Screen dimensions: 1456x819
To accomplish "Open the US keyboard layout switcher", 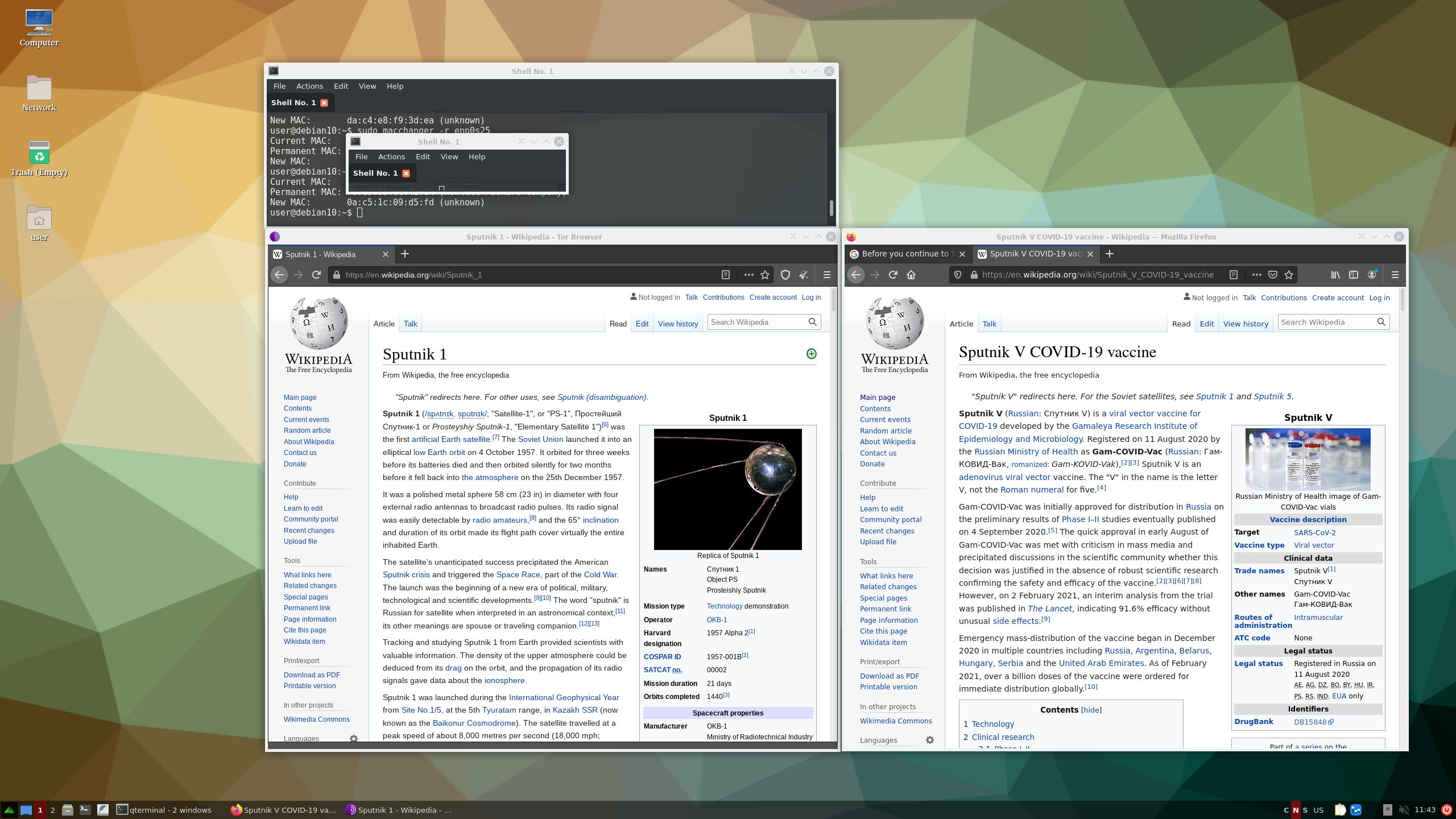I will pos(1318,810).
